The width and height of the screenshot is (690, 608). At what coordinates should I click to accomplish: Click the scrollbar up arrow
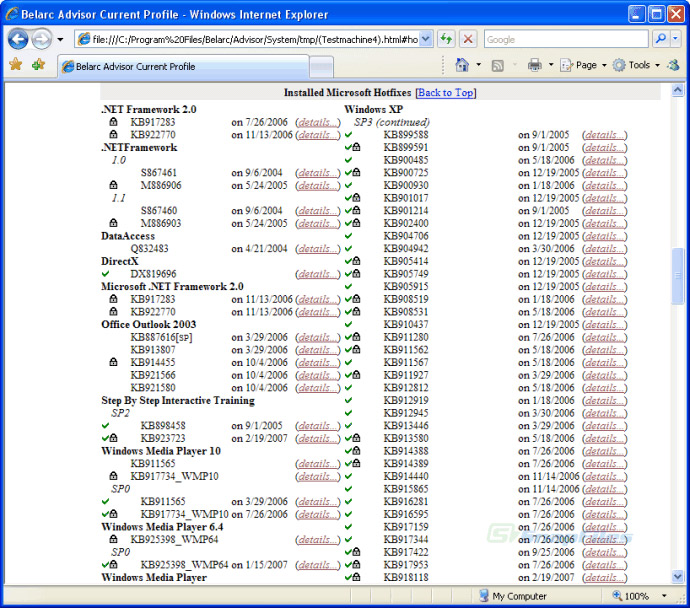[678, 90]
